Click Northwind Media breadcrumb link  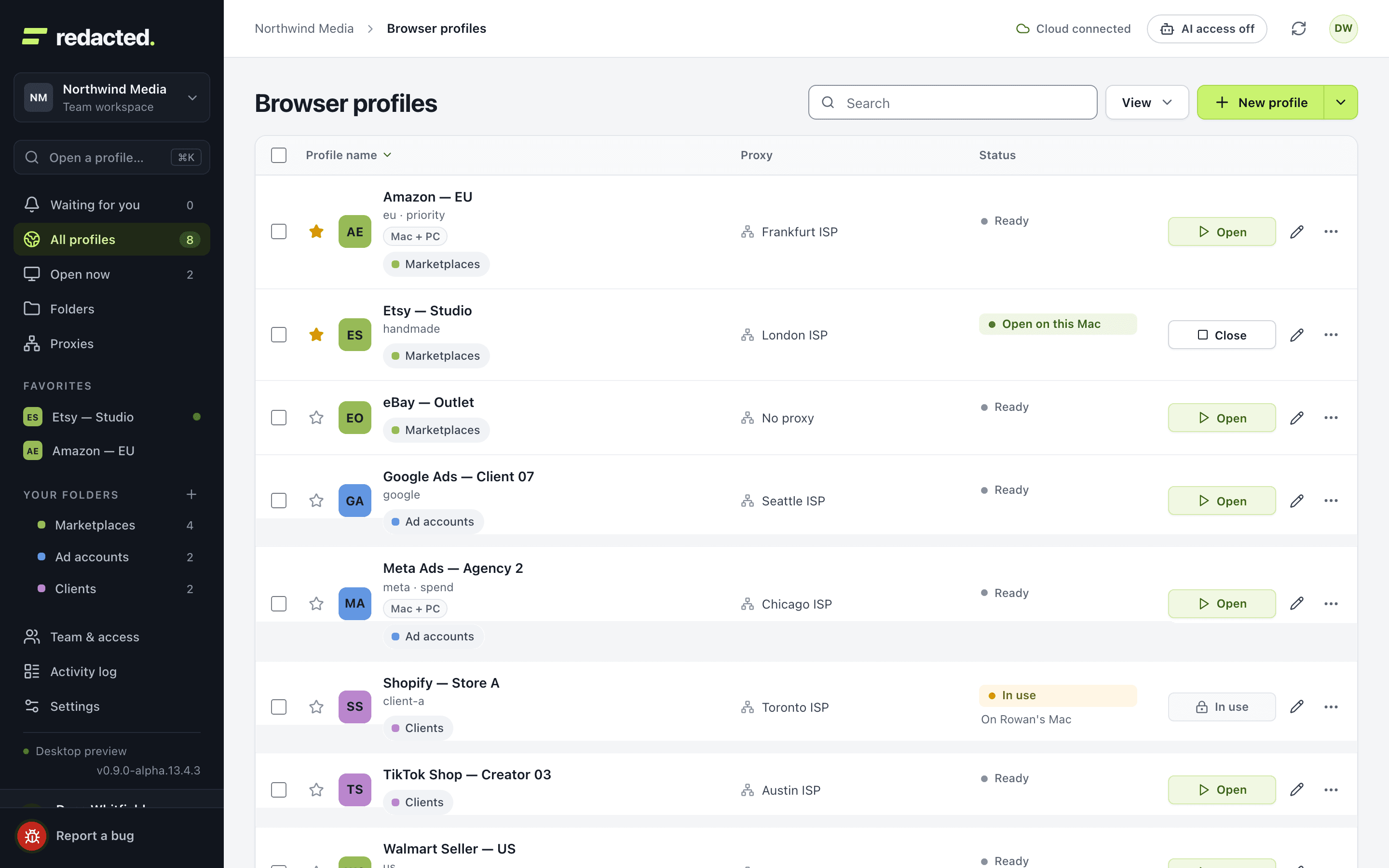304,29
